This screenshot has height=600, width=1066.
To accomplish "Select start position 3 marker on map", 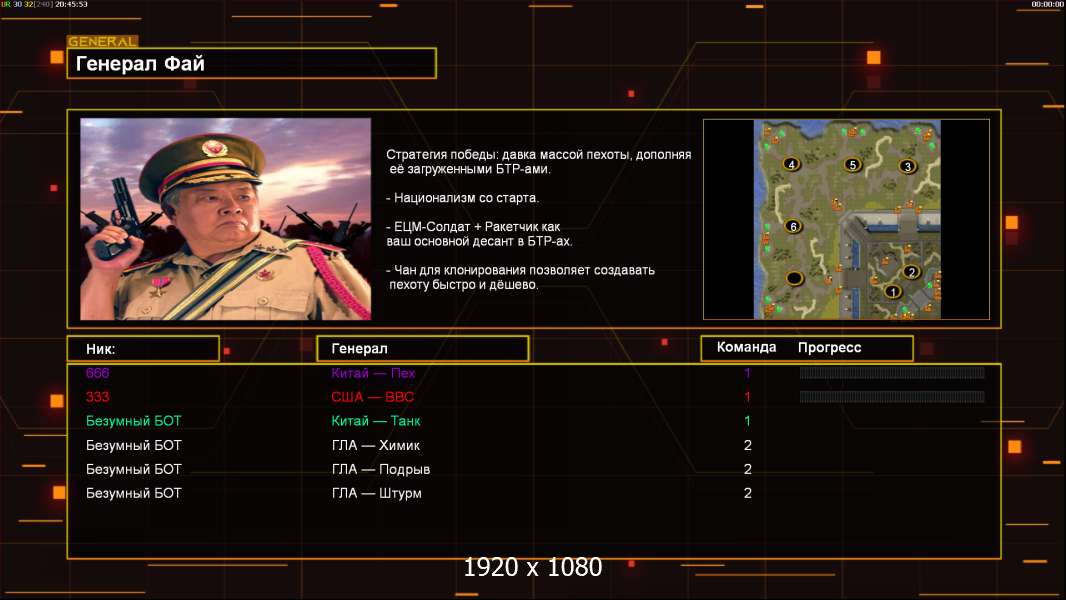I will coord(907,166).
